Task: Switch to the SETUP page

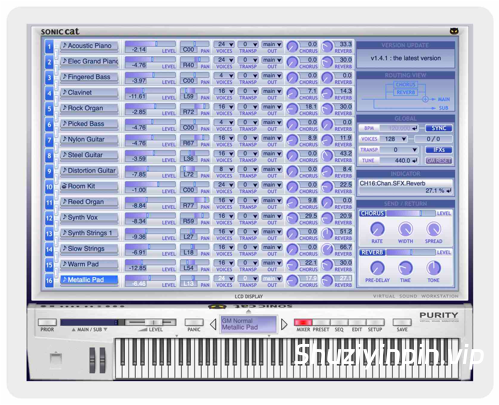Action: click(375, 322)
